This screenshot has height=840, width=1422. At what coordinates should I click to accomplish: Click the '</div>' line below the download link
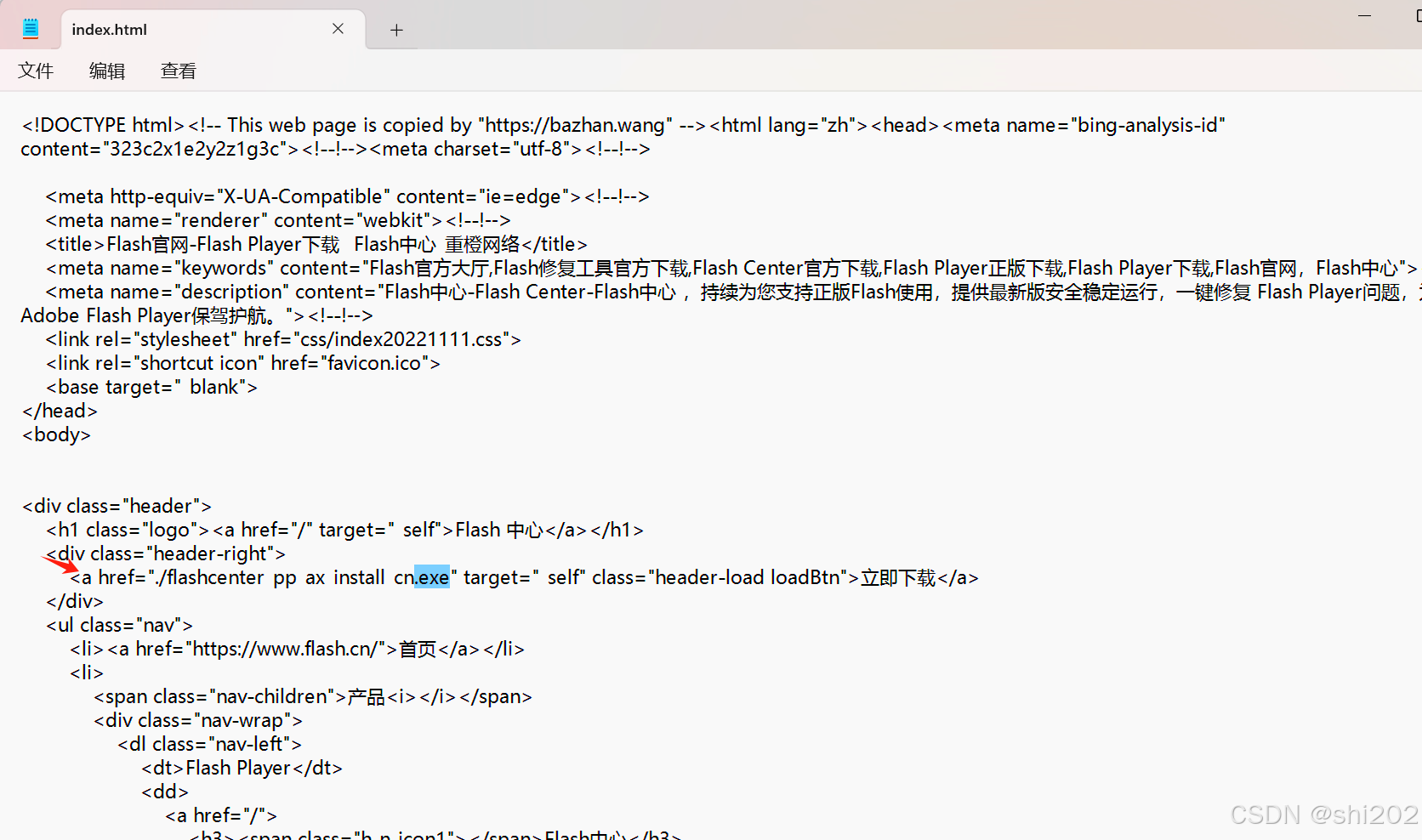tap(75, 601)
